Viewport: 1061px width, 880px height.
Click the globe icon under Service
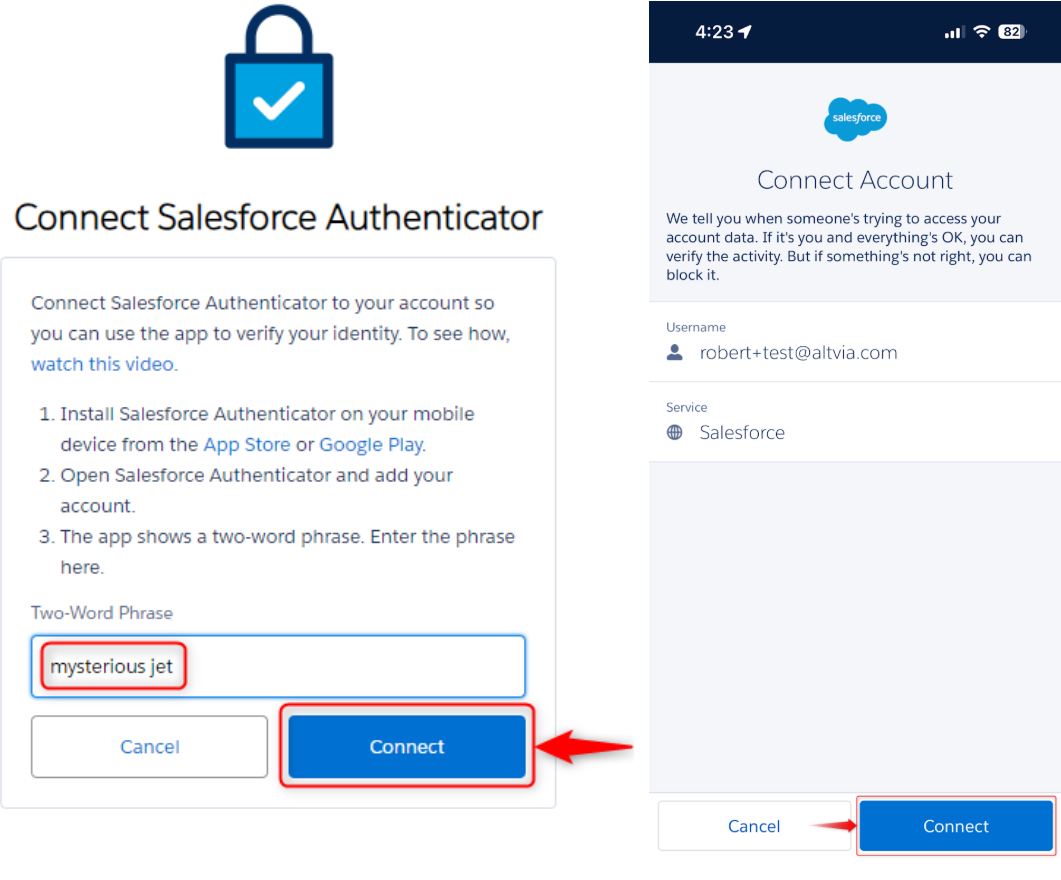coord(675,433)
